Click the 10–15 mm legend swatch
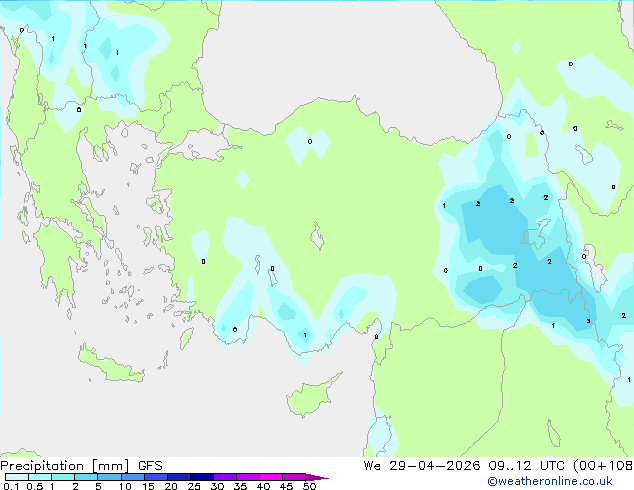The image size is (634, 490). pyautogui.click(x=132, y=477)
